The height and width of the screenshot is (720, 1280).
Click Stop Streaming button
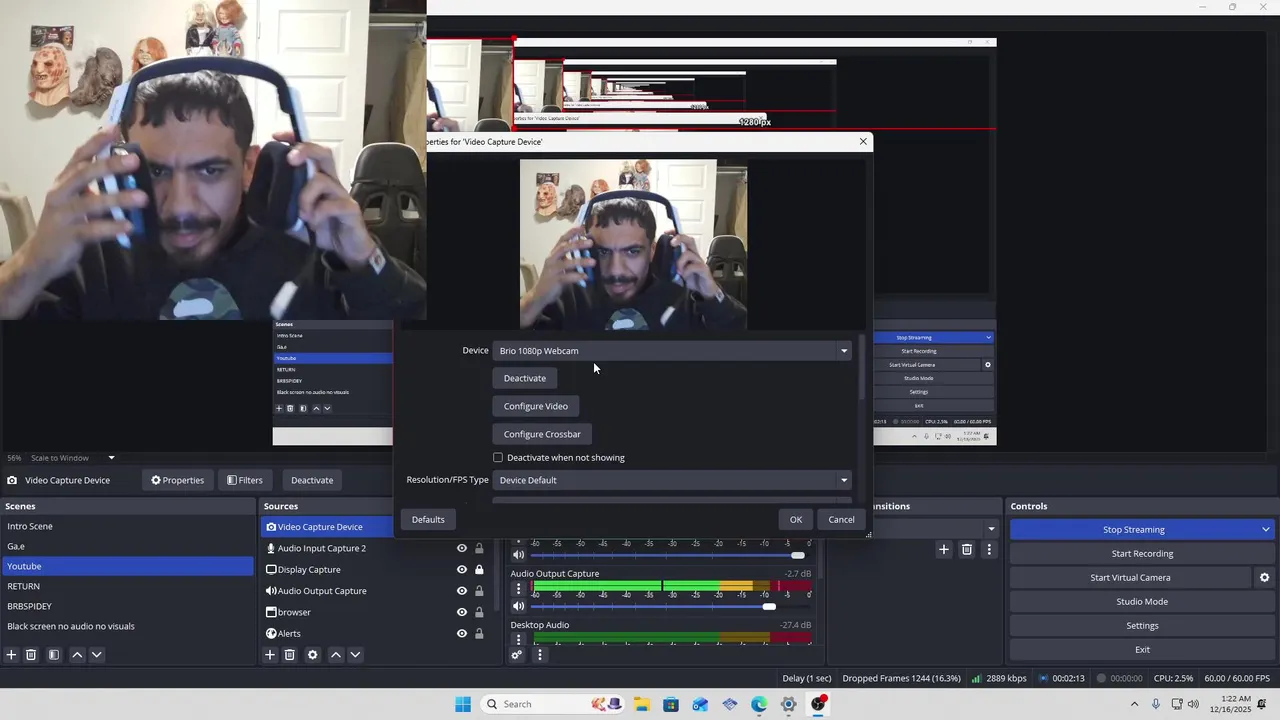[x=1133, y=530]
